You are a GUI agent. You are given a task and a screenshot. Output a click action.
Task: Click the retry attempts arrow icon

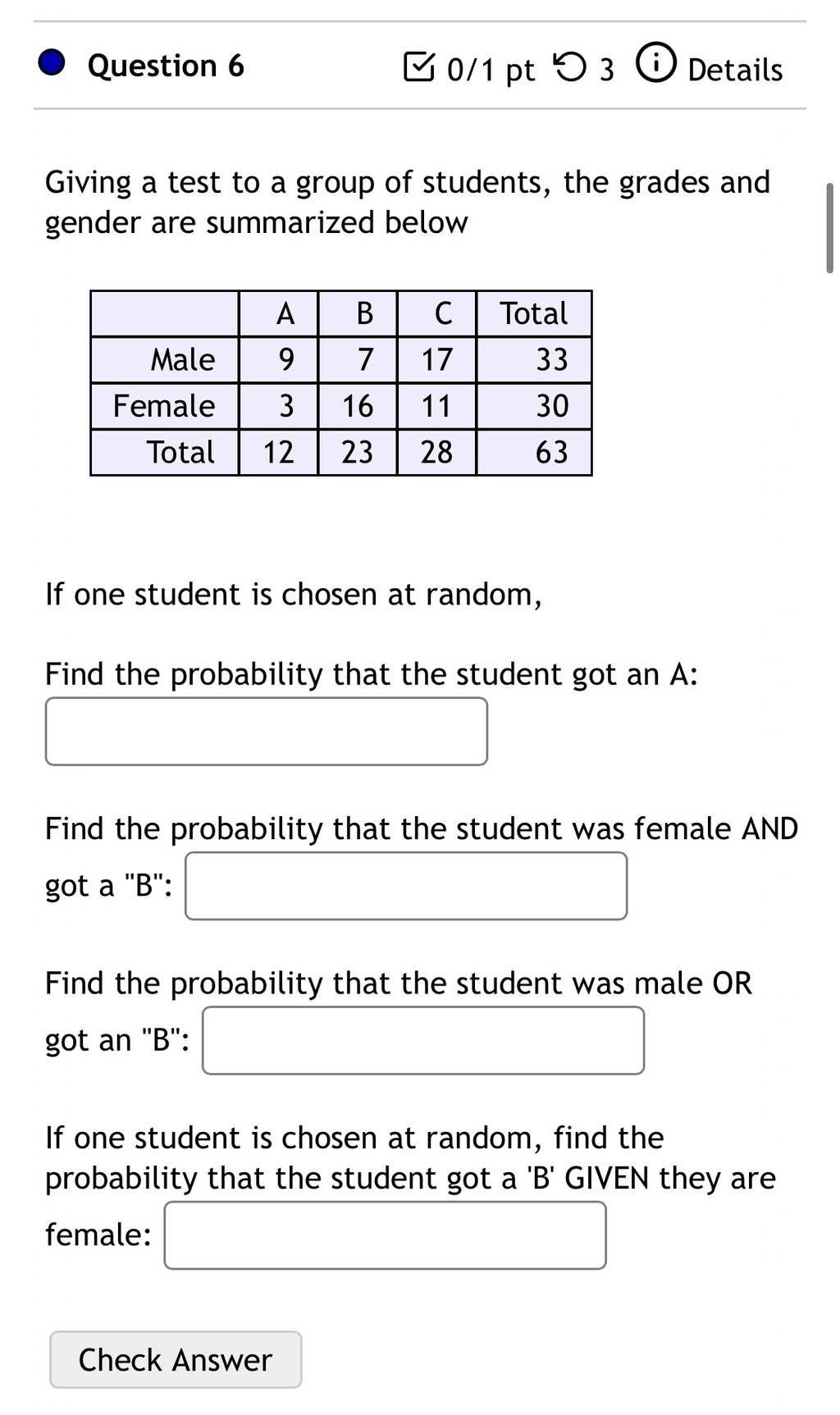tap(571, 68)
